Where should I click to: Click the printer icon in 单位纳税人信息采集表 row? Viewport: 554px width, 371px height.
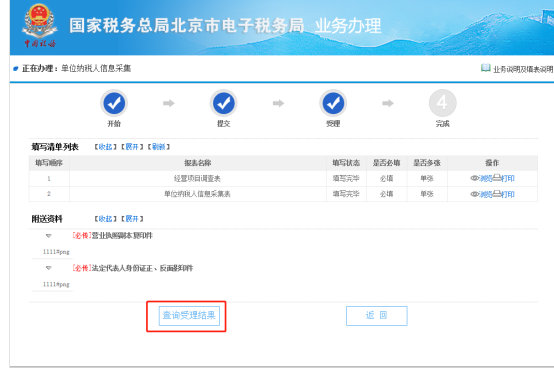[497, 194]
